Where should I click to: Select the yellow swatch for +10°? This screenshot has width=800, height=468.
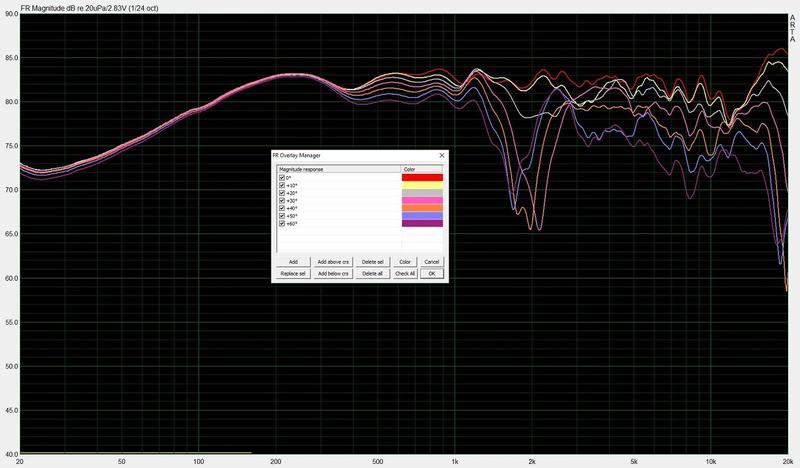coord(421,185)
